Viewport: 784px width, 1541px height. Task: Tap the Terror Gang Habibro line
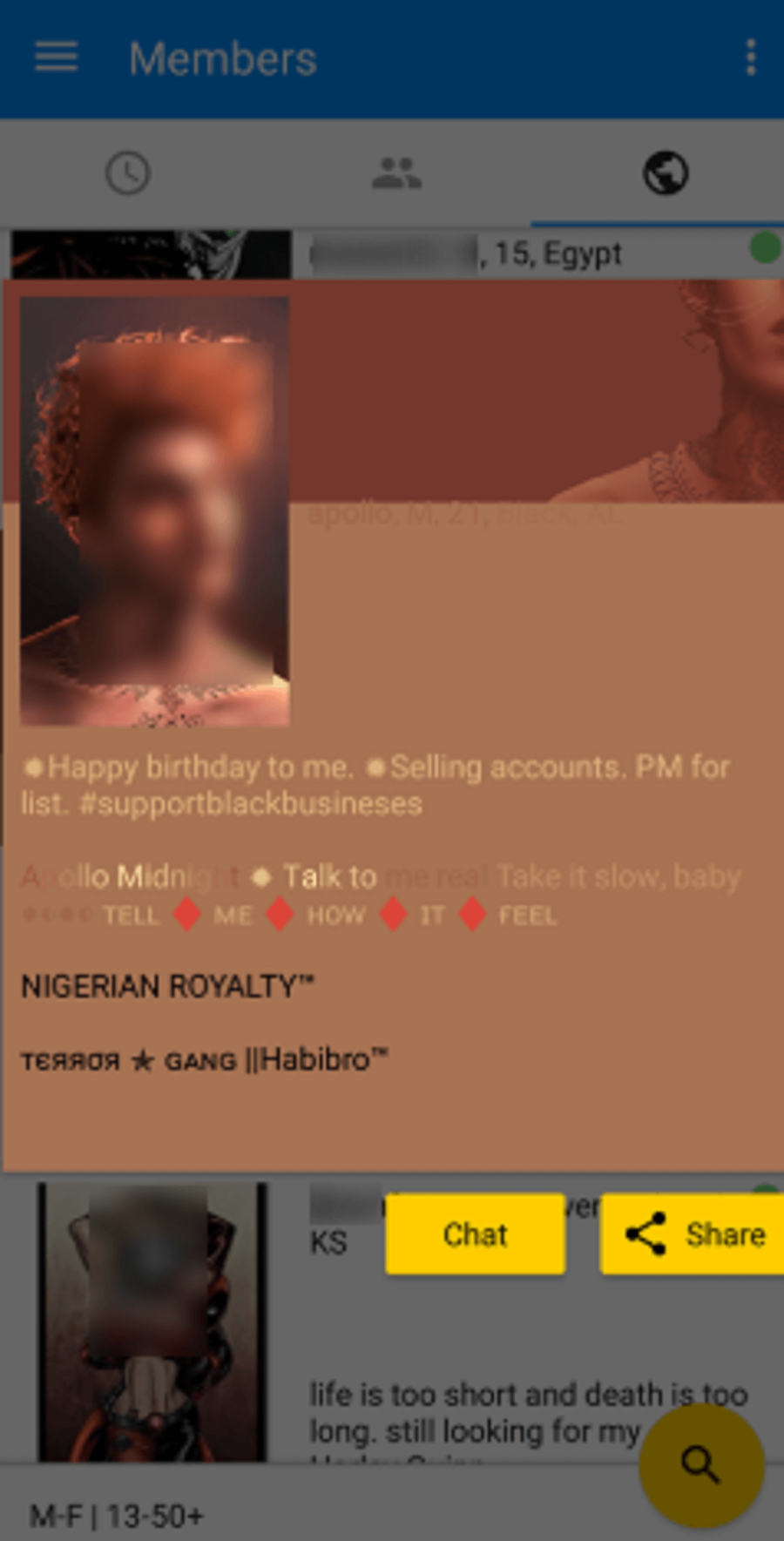point(204,1060)
